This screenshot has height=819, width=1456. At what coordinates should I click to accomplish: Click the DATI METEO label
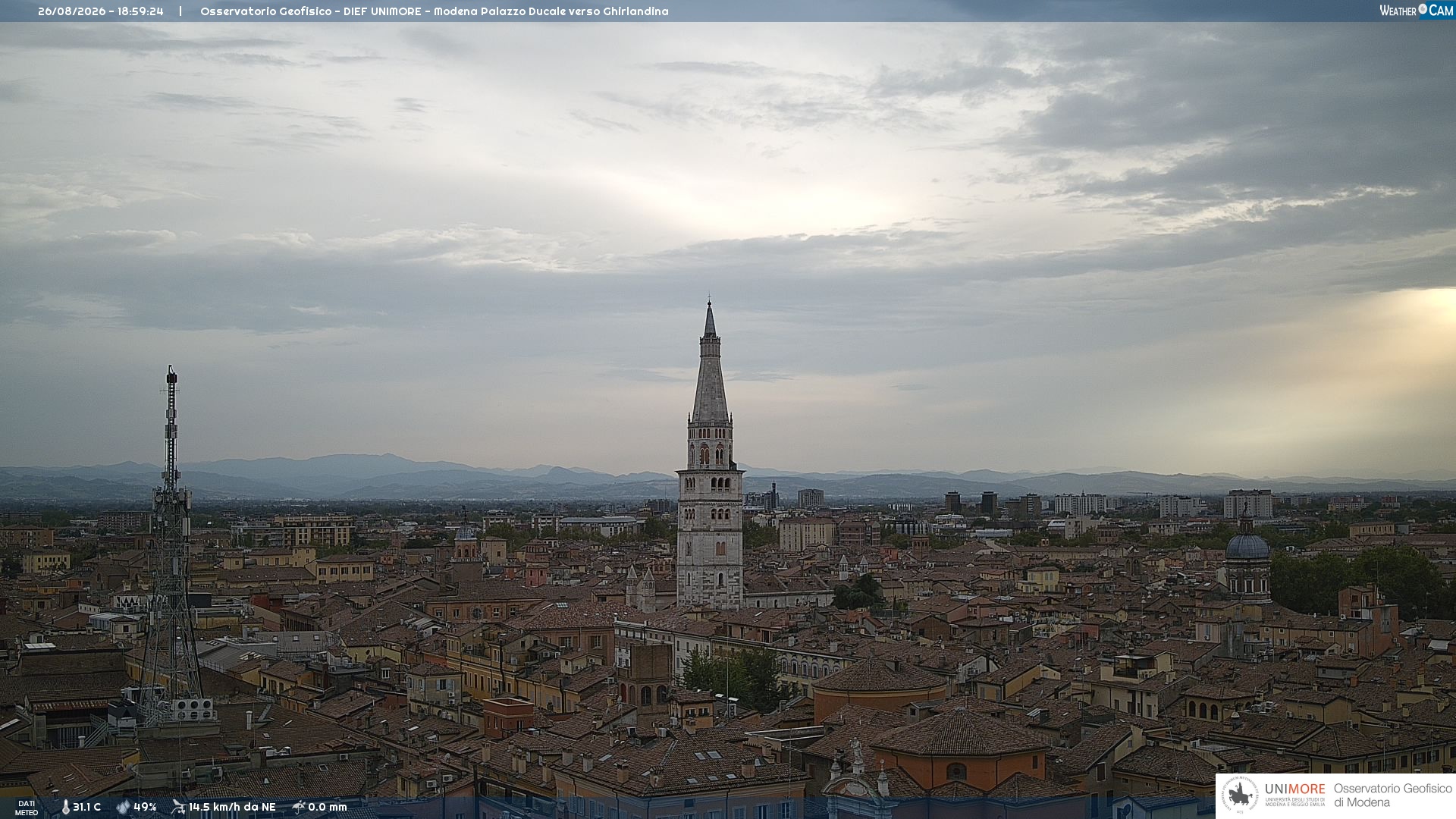coord(27,808)
